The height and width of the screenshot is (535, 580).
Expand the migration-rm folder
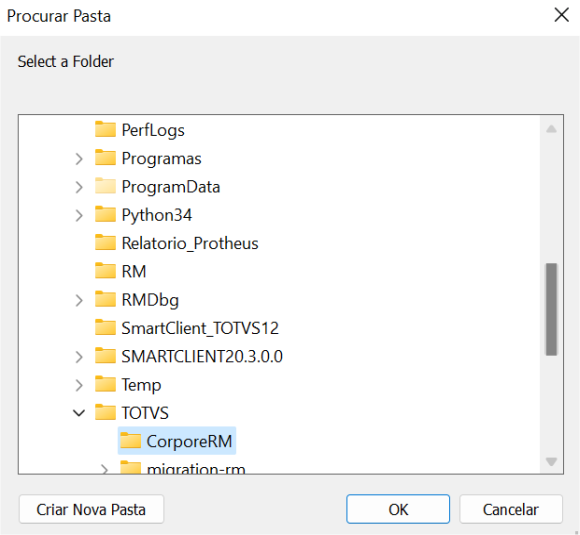(x=105, y=469)
